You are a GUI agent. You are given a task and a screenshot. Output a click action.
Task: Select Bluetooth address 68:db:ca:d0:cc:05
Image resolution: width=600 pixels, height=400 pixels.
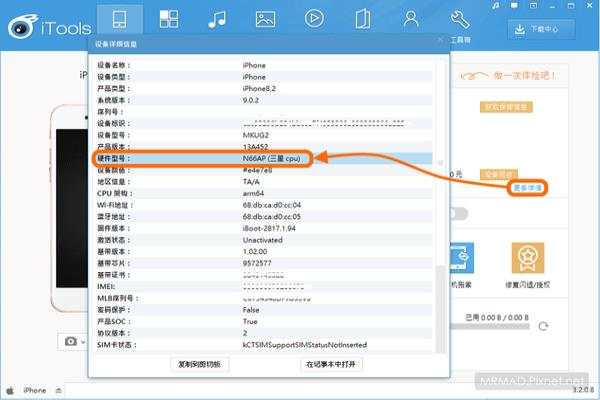coord(272,217)
